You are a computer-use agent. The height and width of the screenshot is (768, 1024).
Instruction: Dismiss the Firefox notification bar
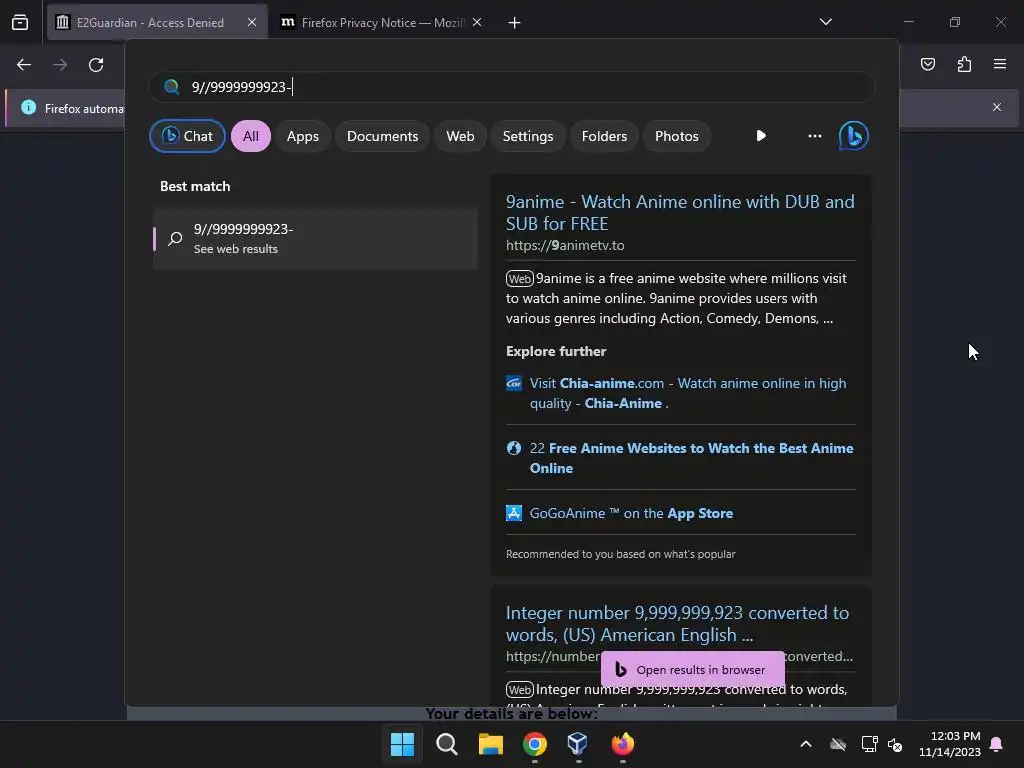tap(997, 107)
